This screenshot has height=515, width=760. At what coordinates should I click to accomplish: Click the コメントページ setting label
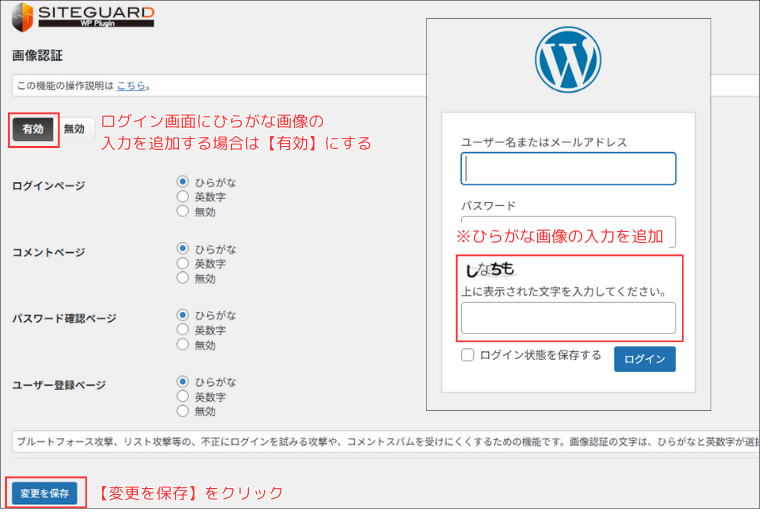click(48, 252)
